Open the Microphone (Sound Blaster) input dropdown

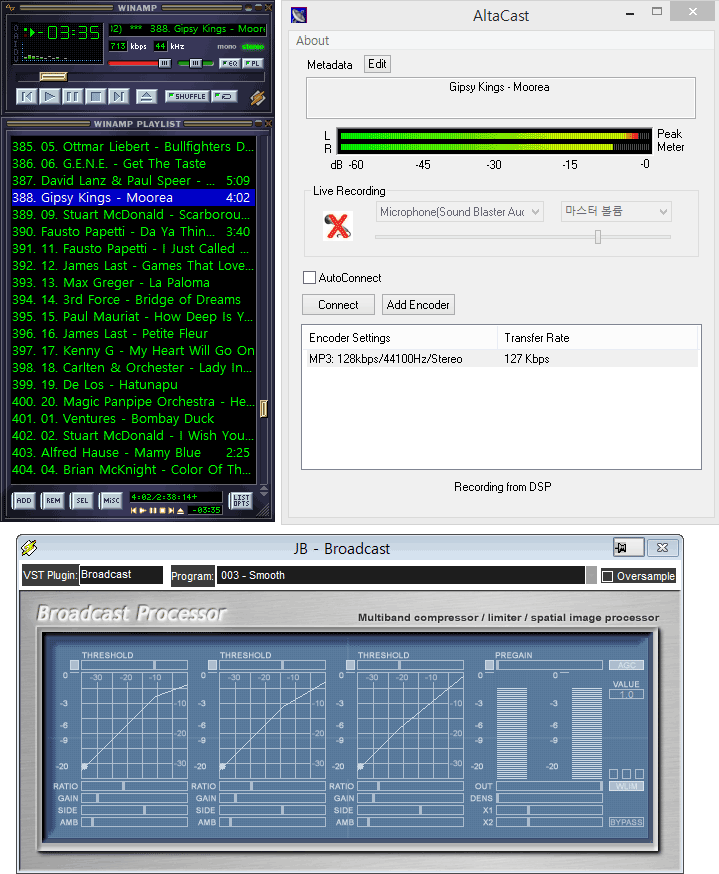point(460,212)
